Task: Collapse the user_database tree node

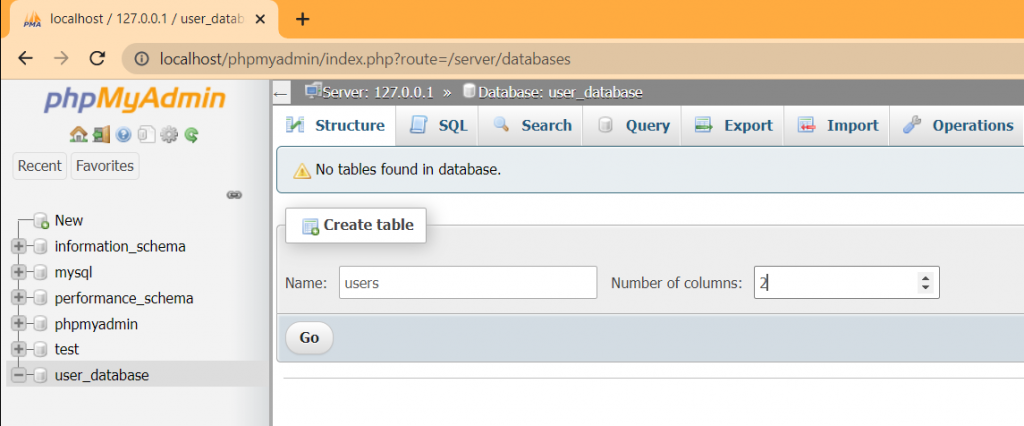Action: click(18, 375)
